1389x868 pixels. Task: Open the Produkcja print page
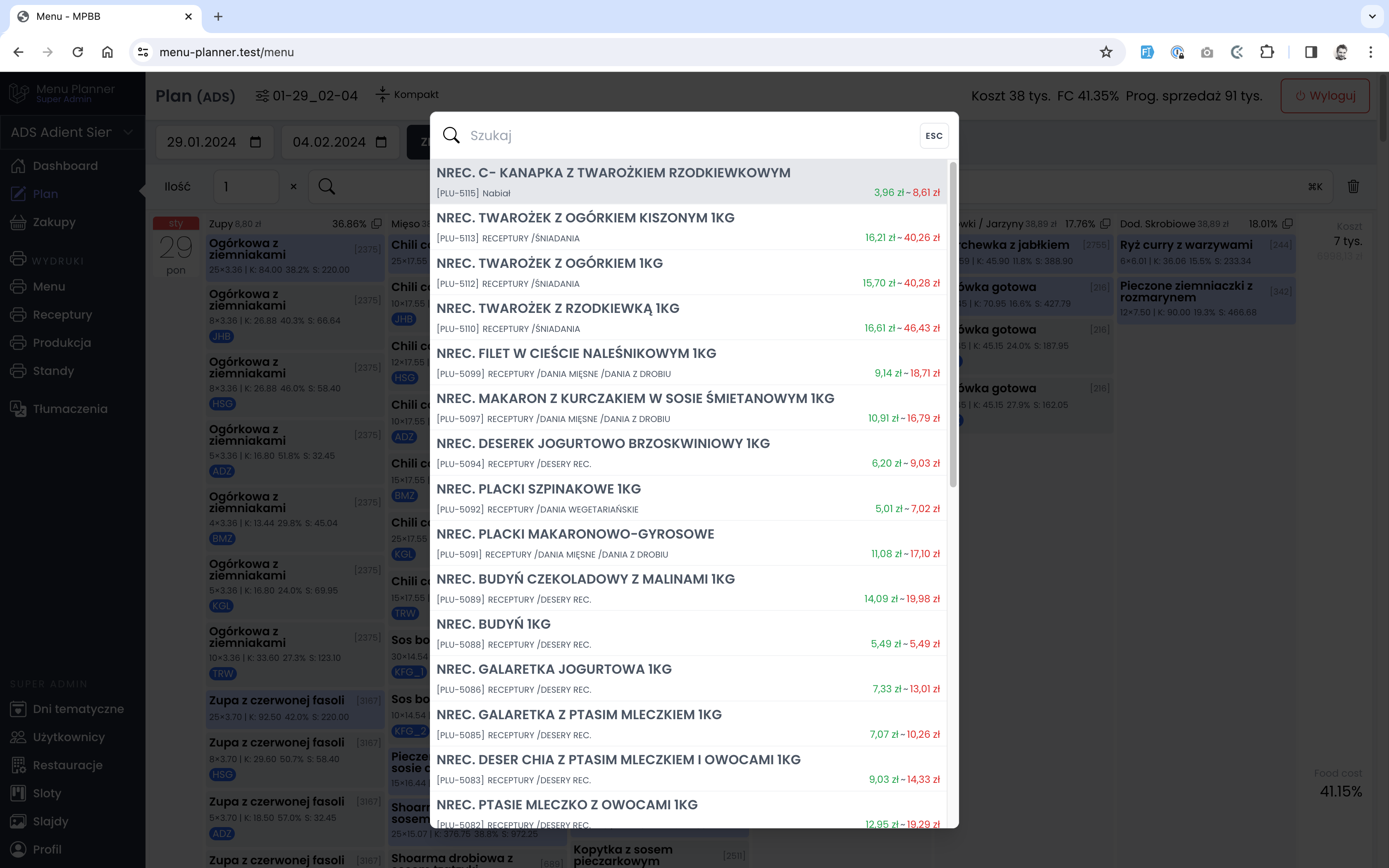pyautogui.click(x=62, y=343)
